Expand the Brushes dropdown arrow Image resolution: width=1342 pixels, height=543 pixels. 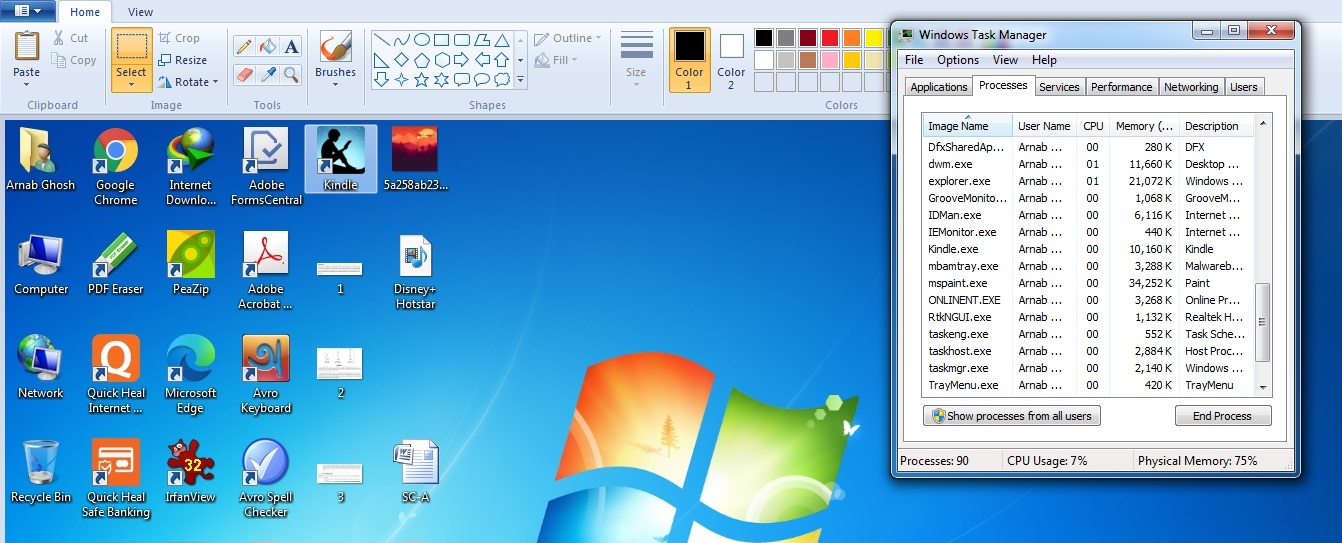(x=335, y=85)
